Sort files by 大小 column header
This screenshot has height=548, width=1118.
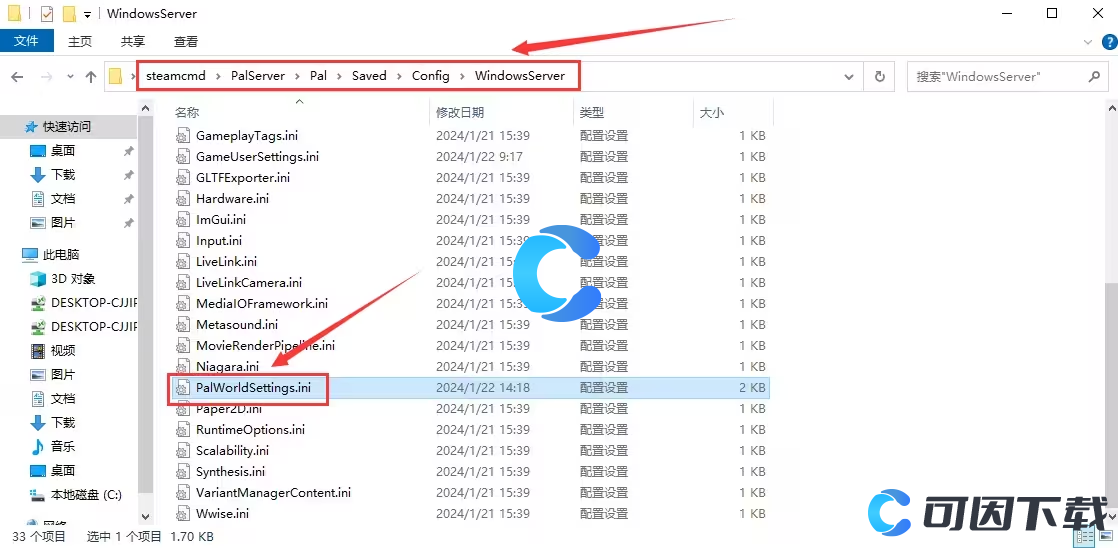711,113
